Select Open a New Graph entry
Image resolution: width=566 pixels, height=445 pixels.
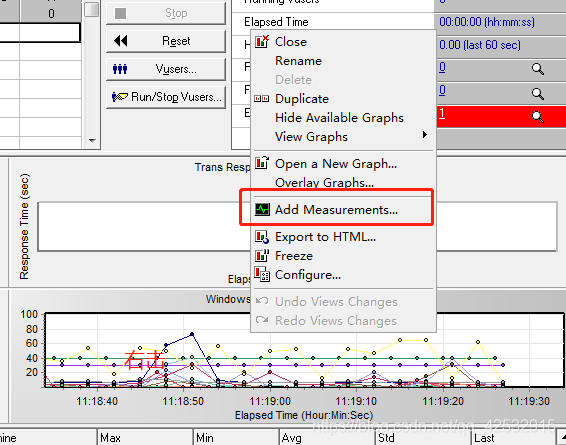pyautogui.click(x=336, y=163)
